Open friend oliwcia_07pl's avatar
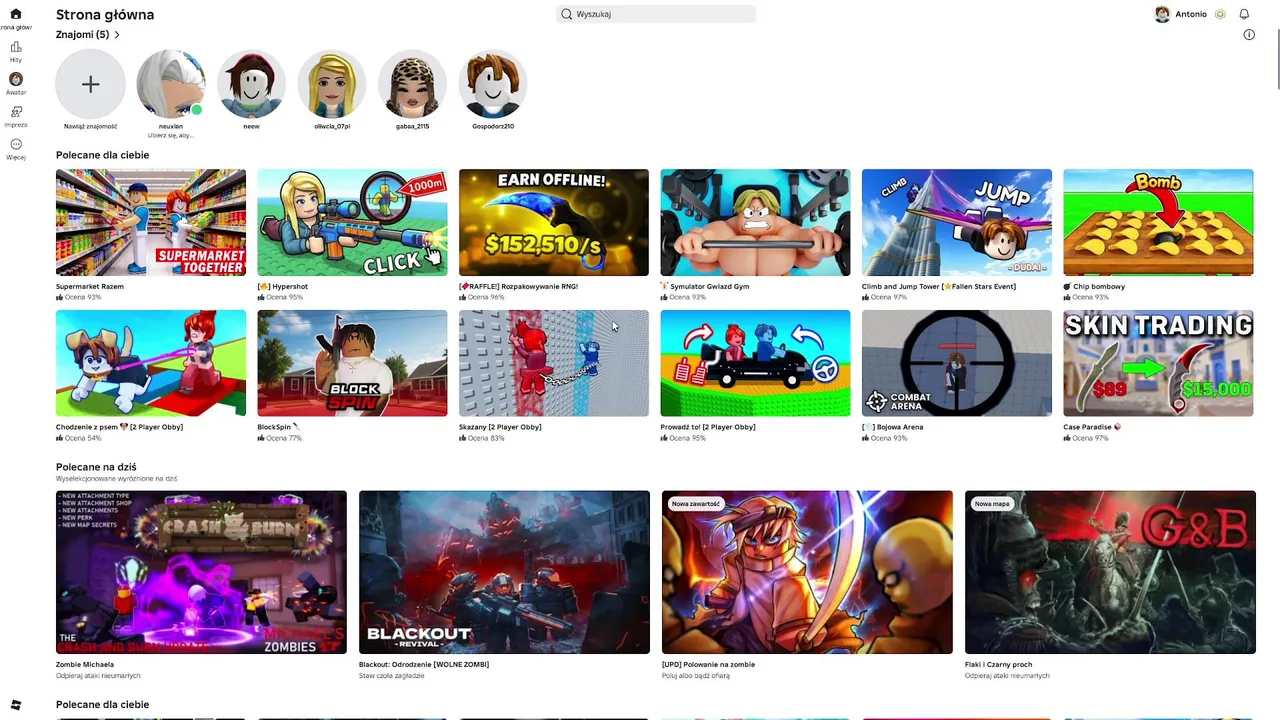The width and height of the screenshot is (1280, 720). (332, 84)
